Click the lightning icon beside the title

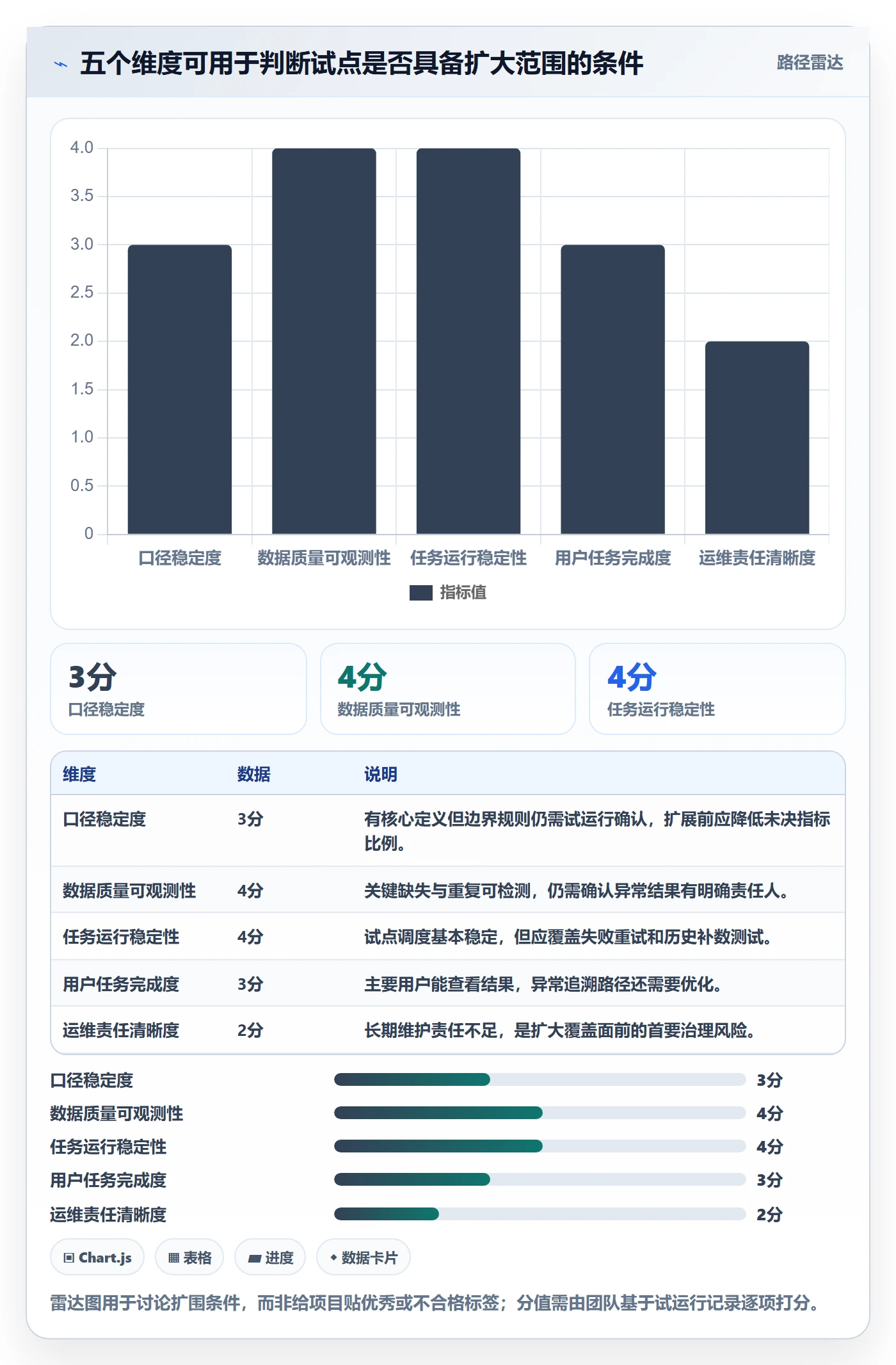point(61,64)
